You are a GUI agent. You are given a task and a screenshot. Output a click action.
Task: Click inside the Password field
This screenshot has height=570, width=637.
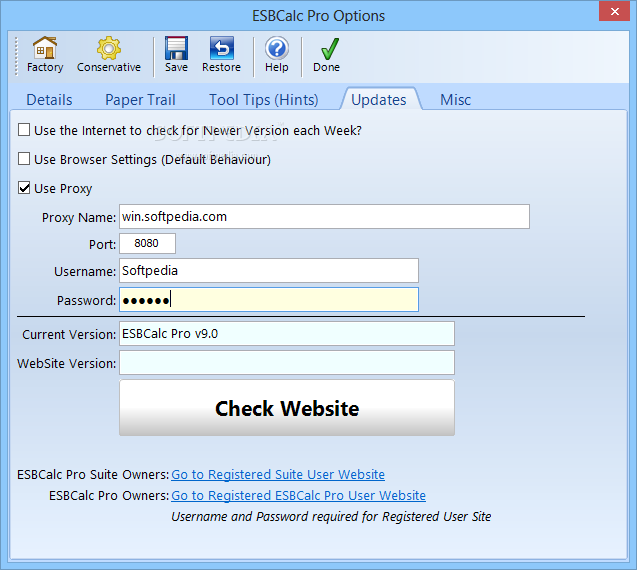269,300
